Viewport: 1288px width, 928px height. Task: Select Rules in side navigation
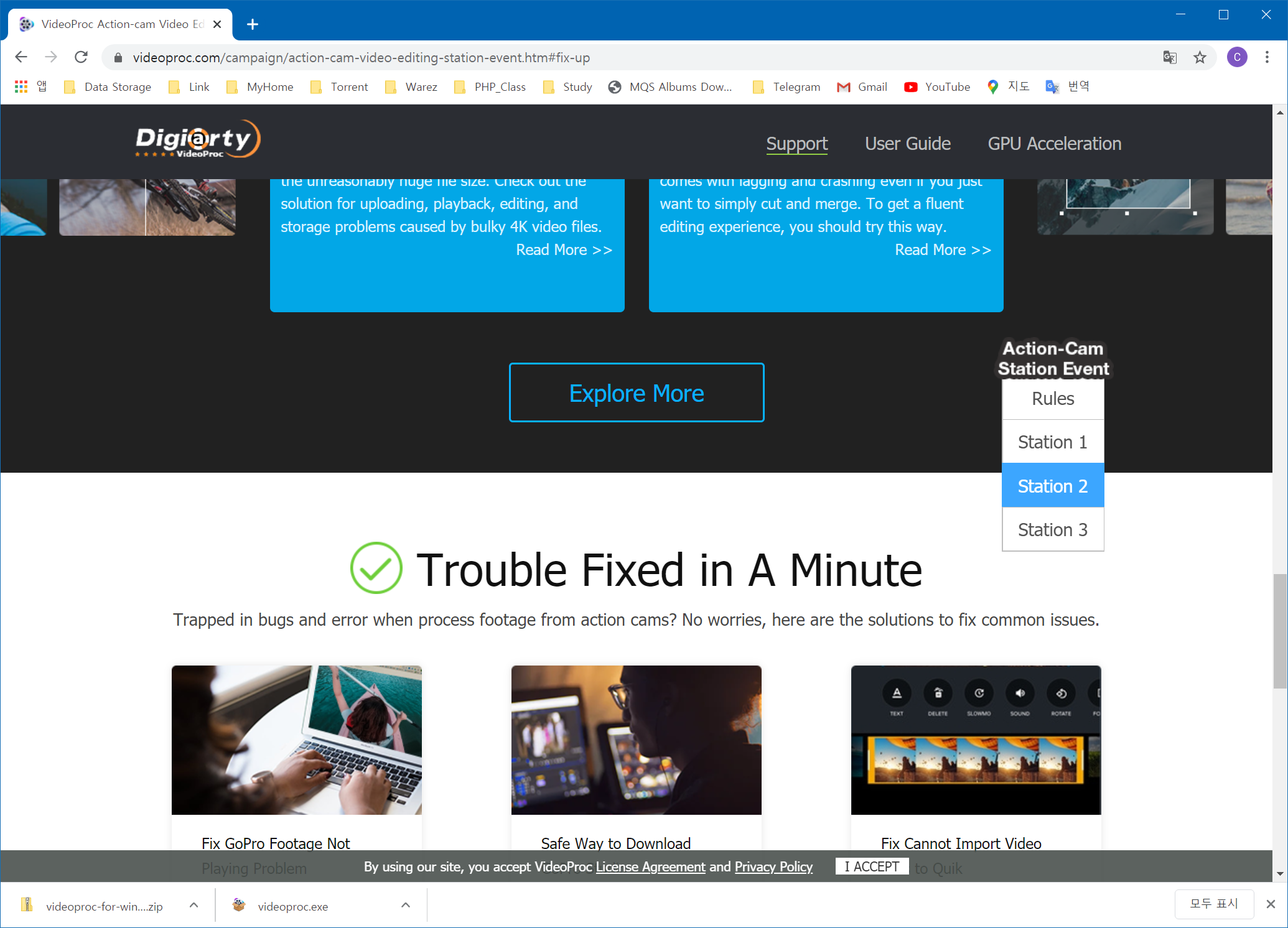[1052, 398]
